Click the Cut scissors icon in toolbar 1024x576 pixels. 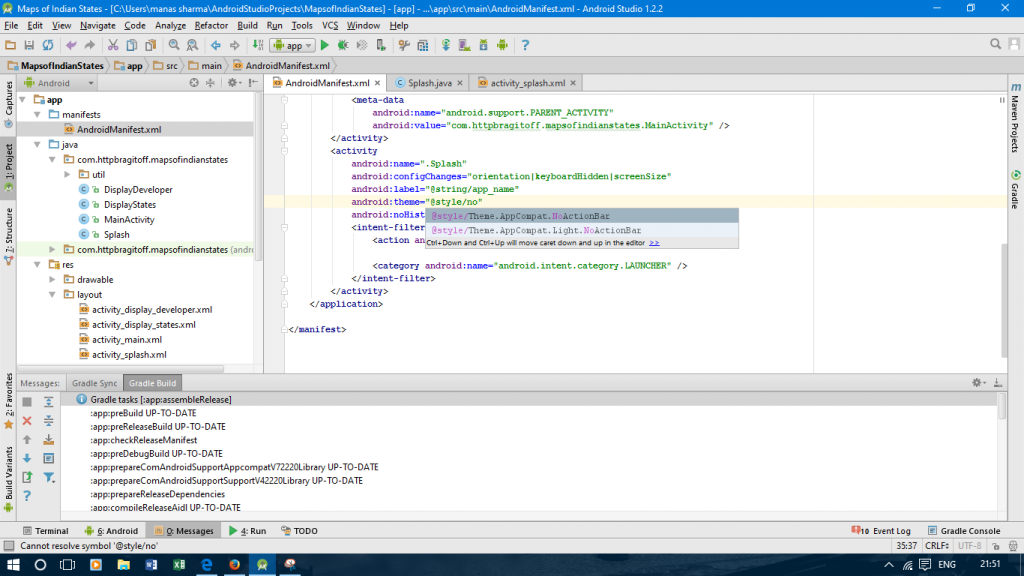[x=111, y=45]
